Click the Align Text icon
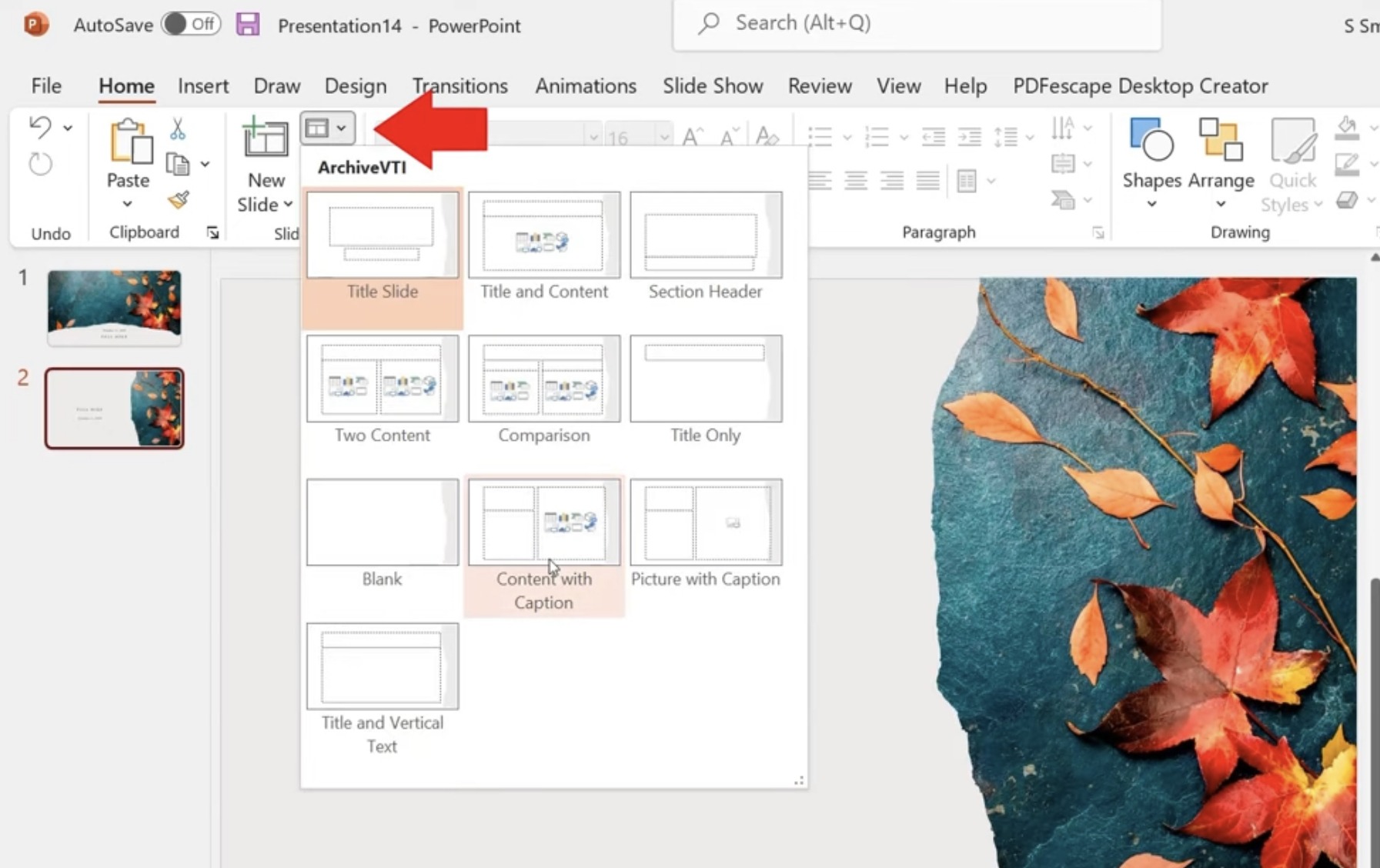The width and height of the screenshot is (1380, 868). click(1063, 164)
